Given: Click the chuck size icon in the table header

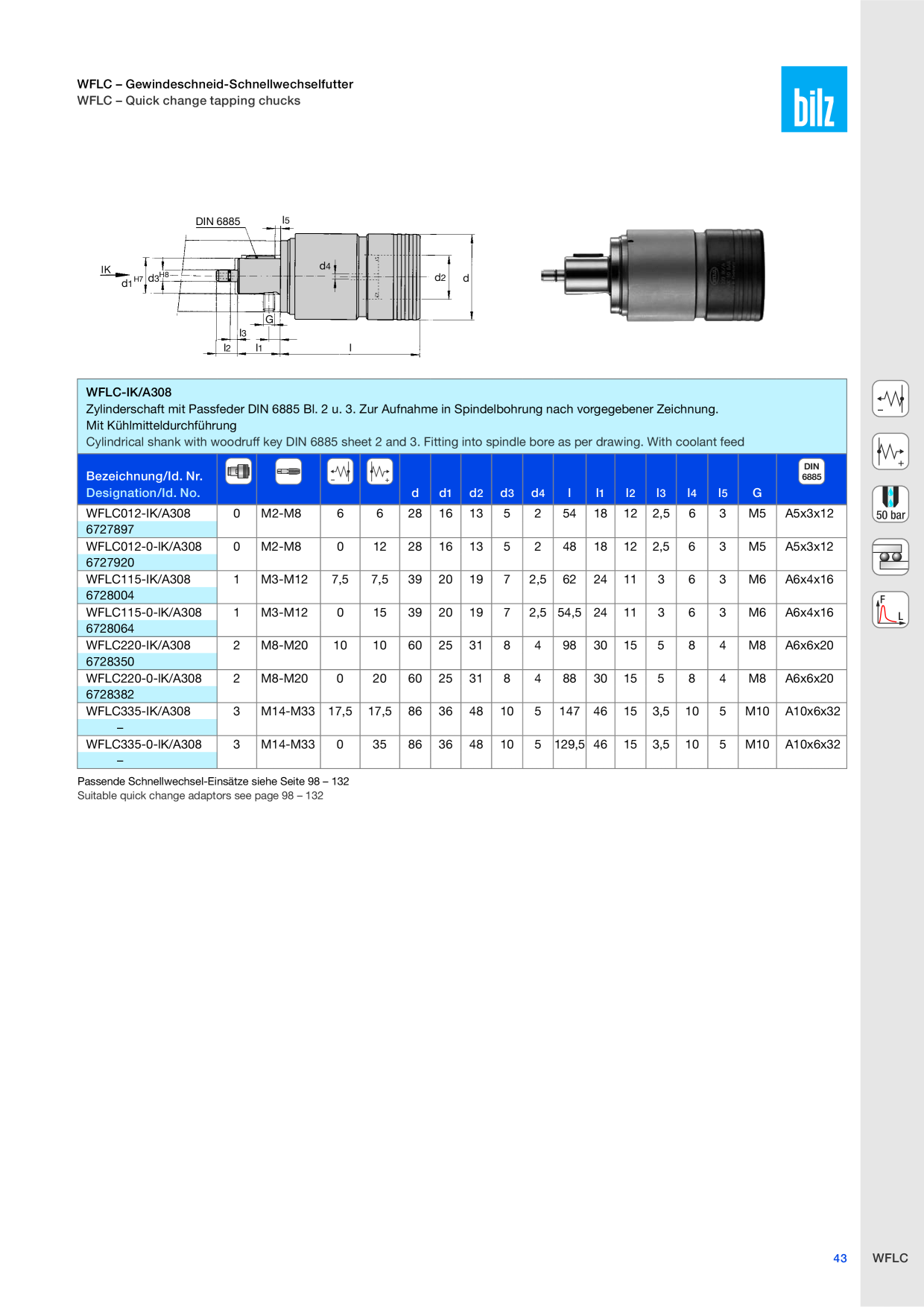Looking at the screenshot, I should (x=238, y=471).
